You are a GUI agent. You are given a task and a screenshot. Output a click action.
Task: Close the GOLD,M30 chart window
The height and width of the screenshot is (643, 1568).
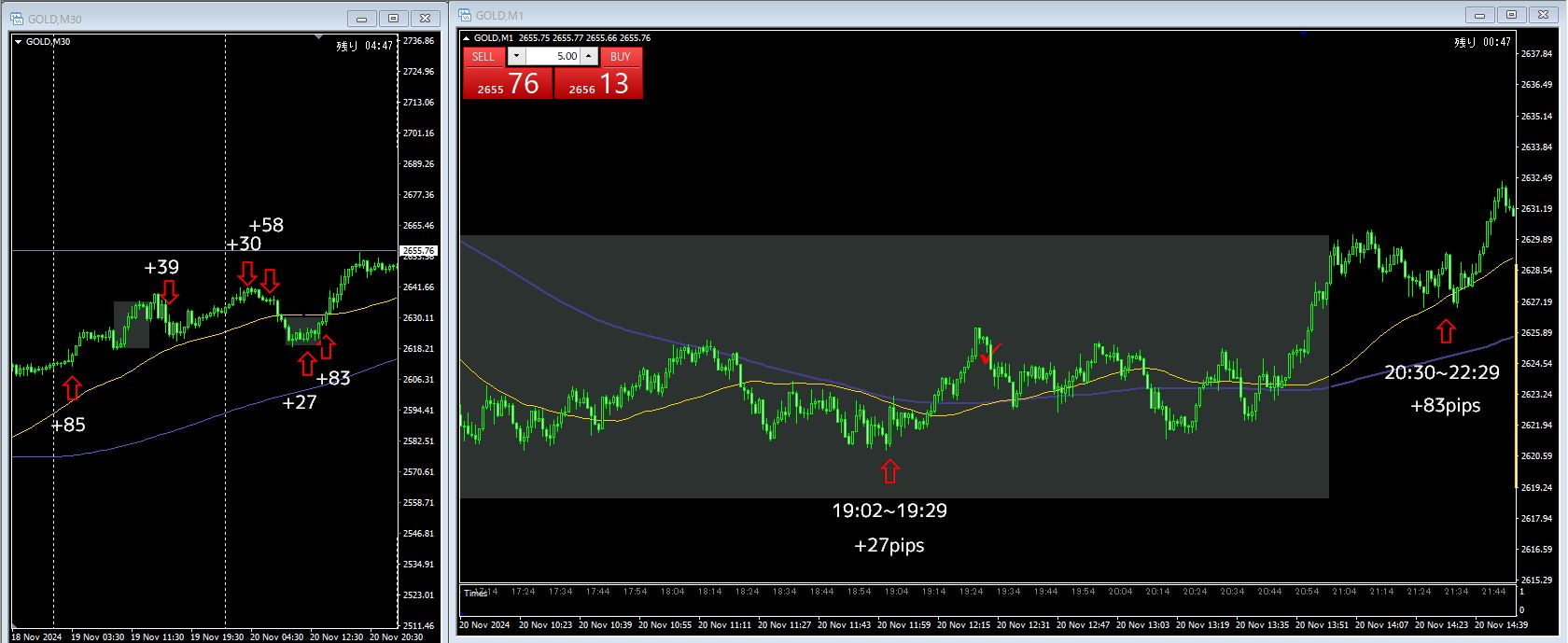[426, 19]
